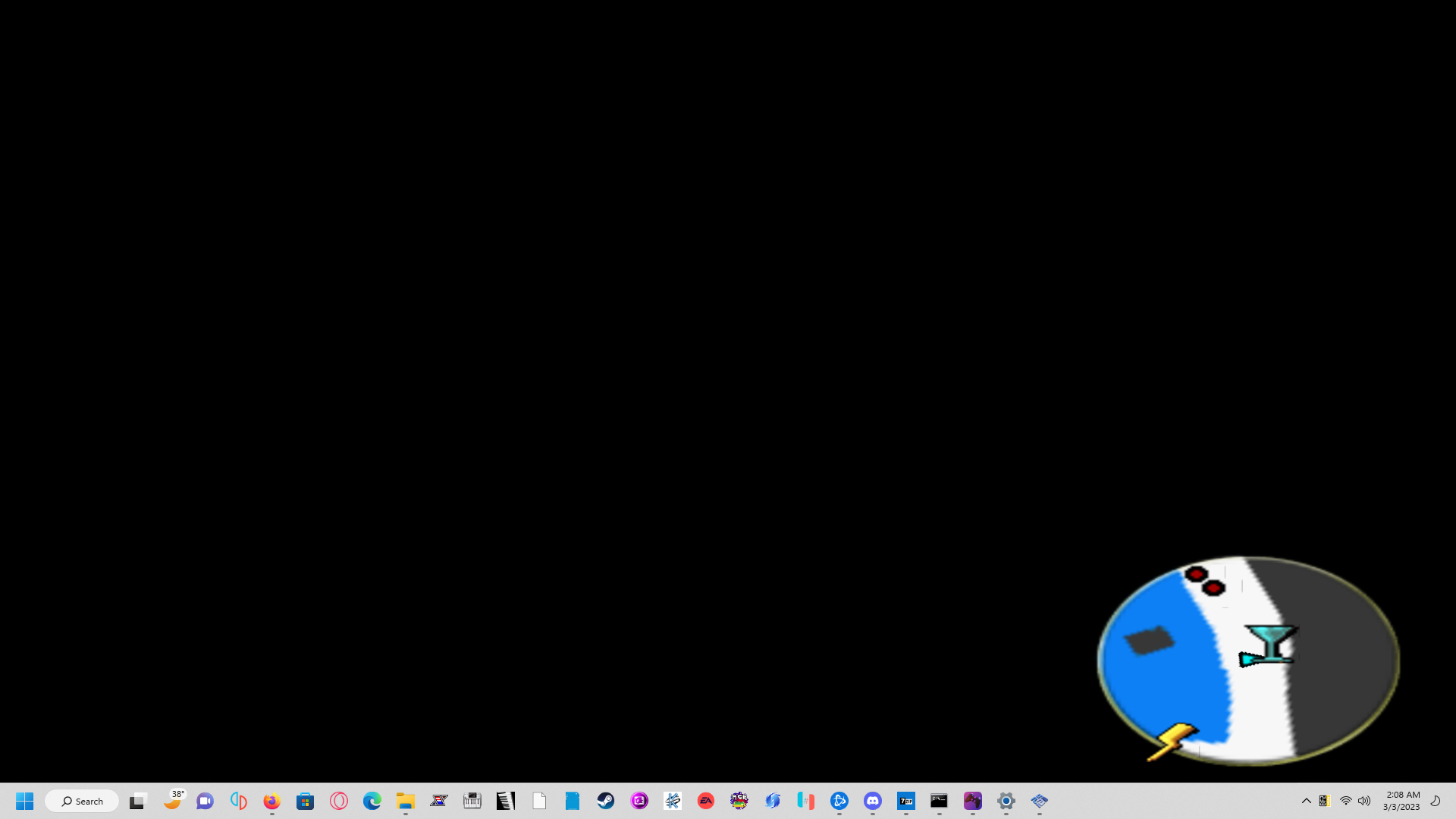Open the Microsoft Store
The image size is (1456, 819).
click(x=305, y=800)
